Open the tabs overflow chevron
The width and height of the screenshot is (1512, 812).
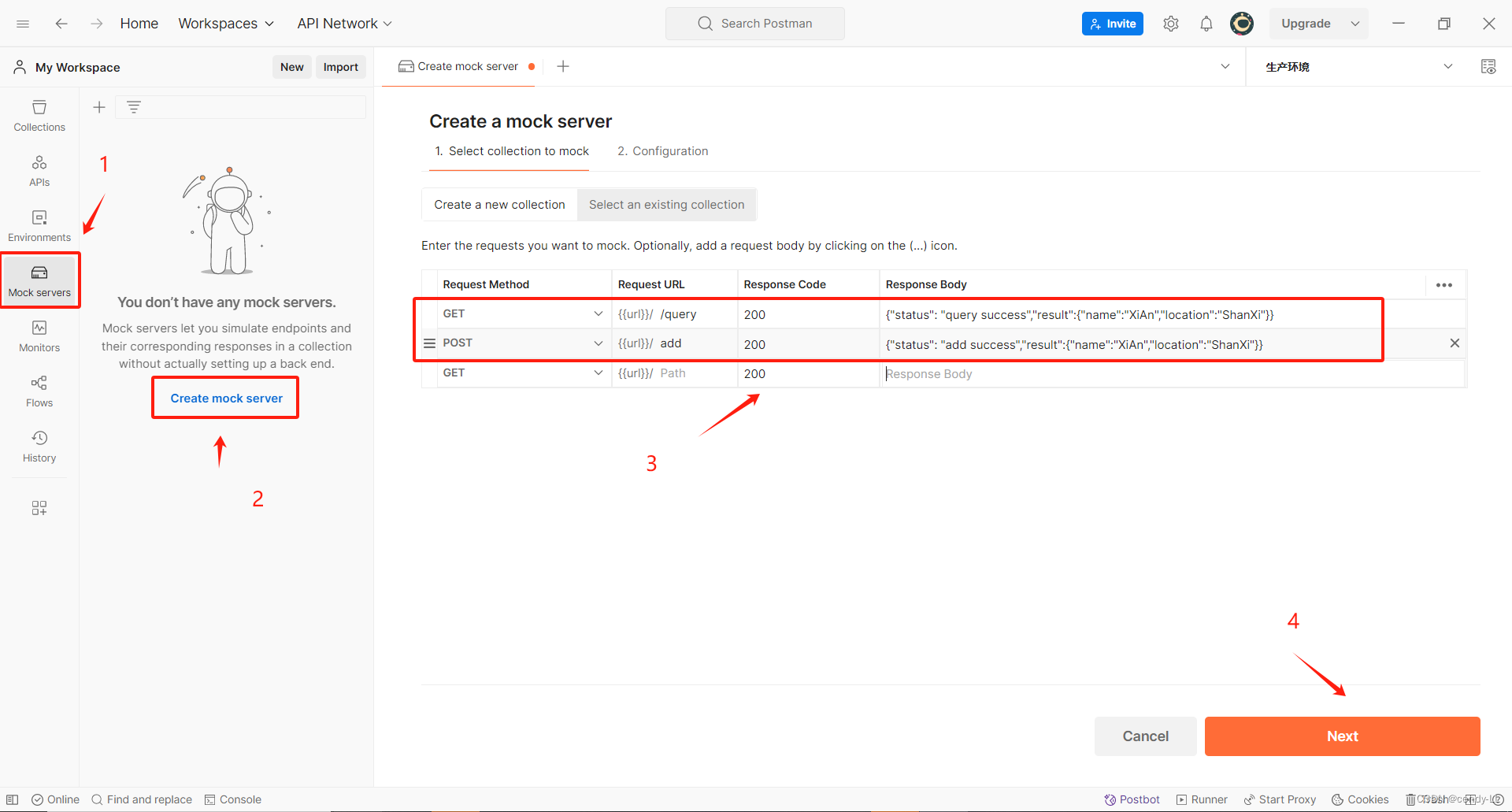coord(1225,66)
